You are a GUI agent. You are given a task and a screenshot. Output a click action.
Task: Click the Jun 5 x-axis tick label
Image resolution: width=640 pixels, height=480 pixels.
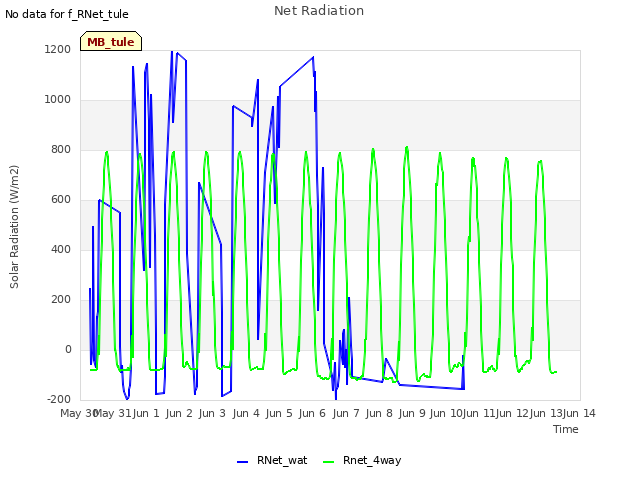[279, 413]
